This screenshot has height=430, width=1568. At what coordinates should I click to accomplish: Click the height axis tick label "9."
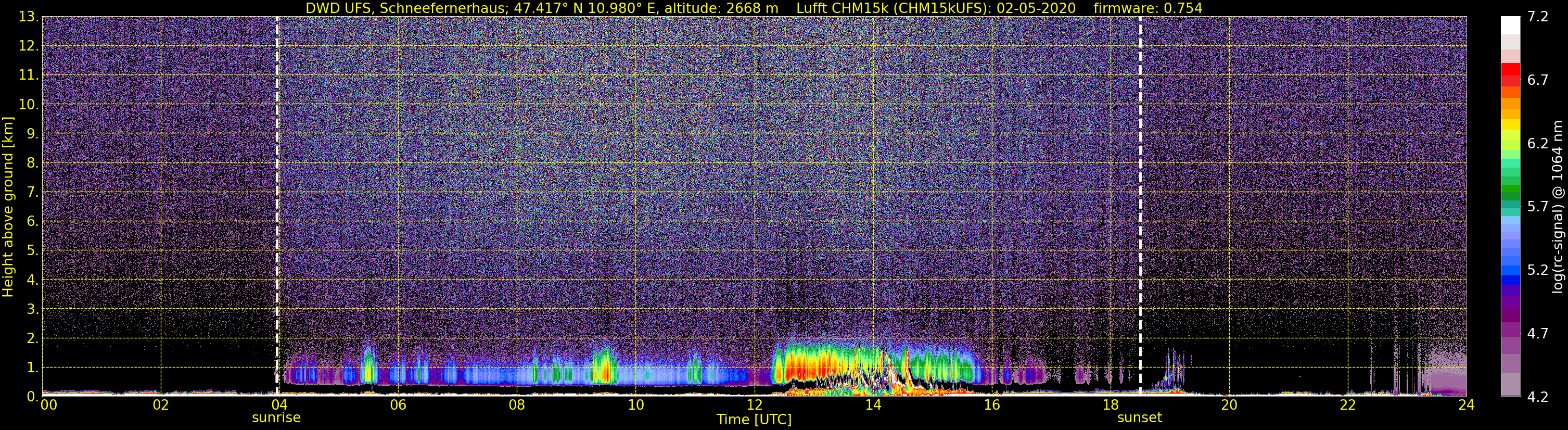click(x=32, y=134)
